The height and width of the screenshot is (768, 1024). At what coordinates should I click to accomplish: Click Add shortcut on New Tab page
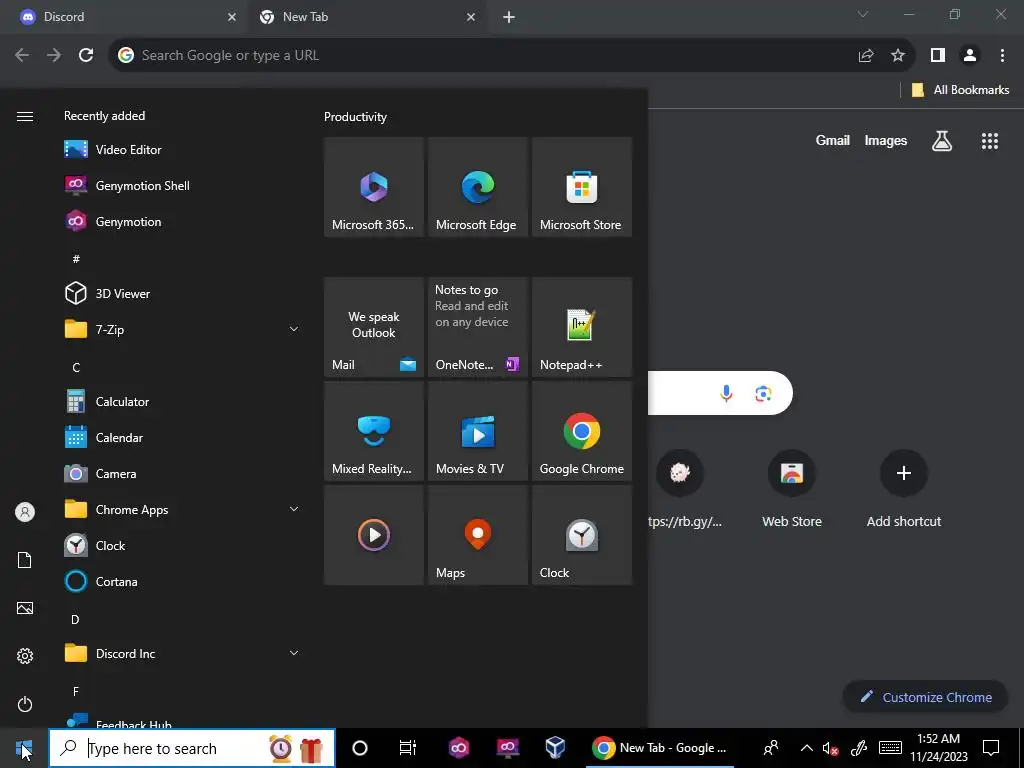(x=904, y=488)
